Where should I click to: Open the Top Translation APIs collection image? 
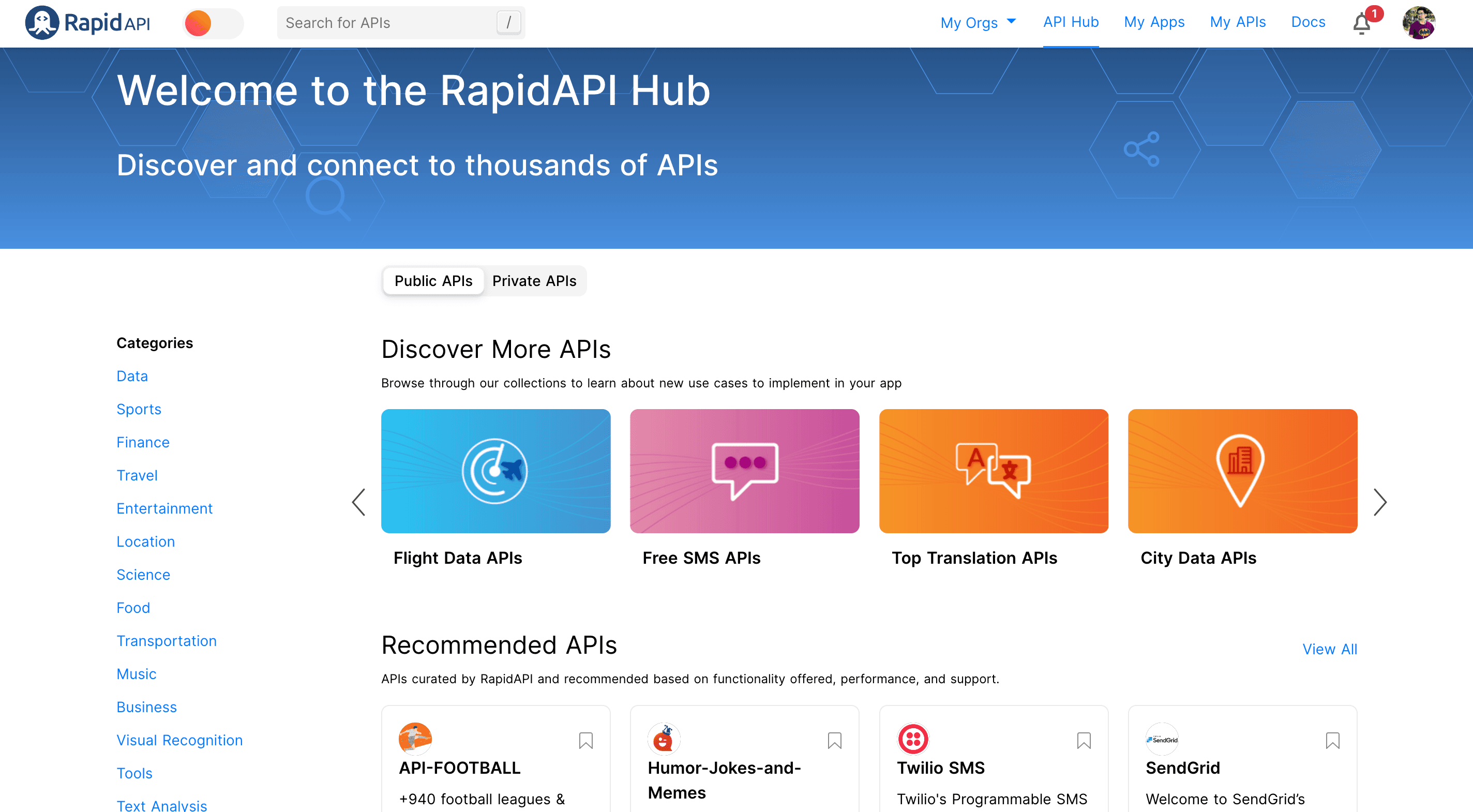point(994,471)
